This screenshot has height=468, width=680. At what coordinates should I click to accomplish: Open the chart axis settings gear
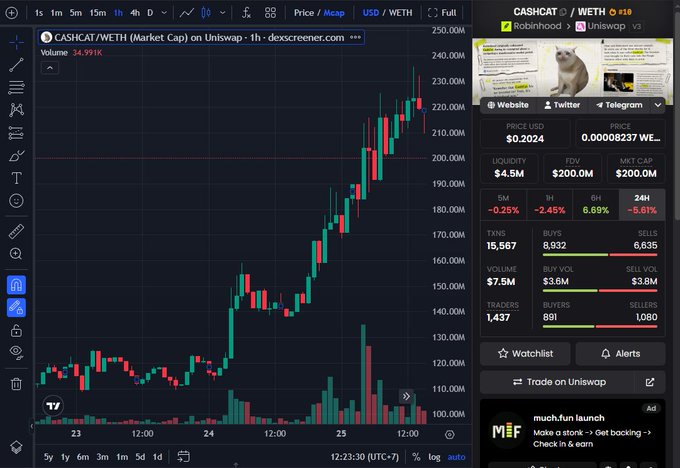[450, 434]
